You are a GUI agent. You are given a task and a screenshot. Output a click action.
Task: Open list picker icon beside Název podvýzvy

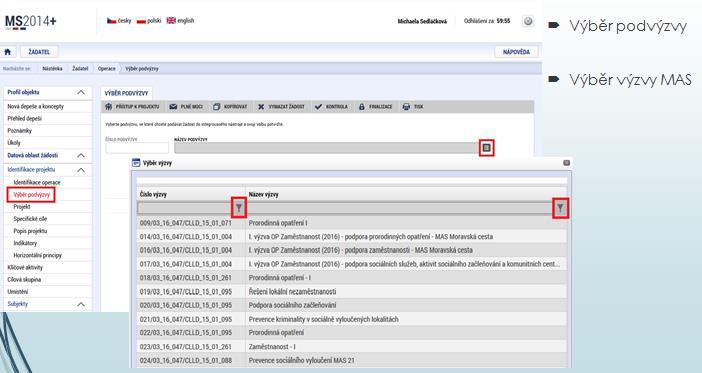coord(487,147)
